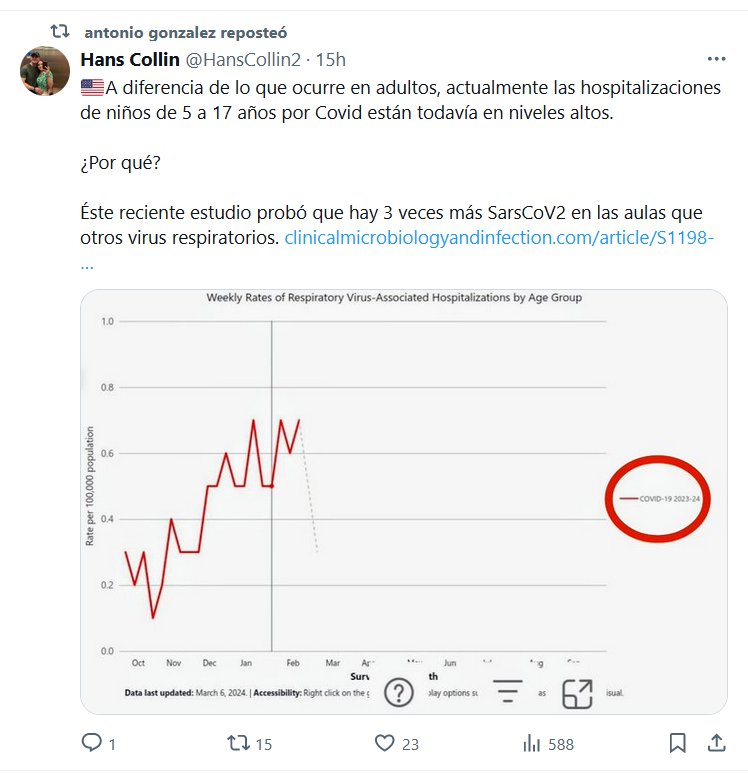Expand chart with the pop-out icon

tap(577, 694)
